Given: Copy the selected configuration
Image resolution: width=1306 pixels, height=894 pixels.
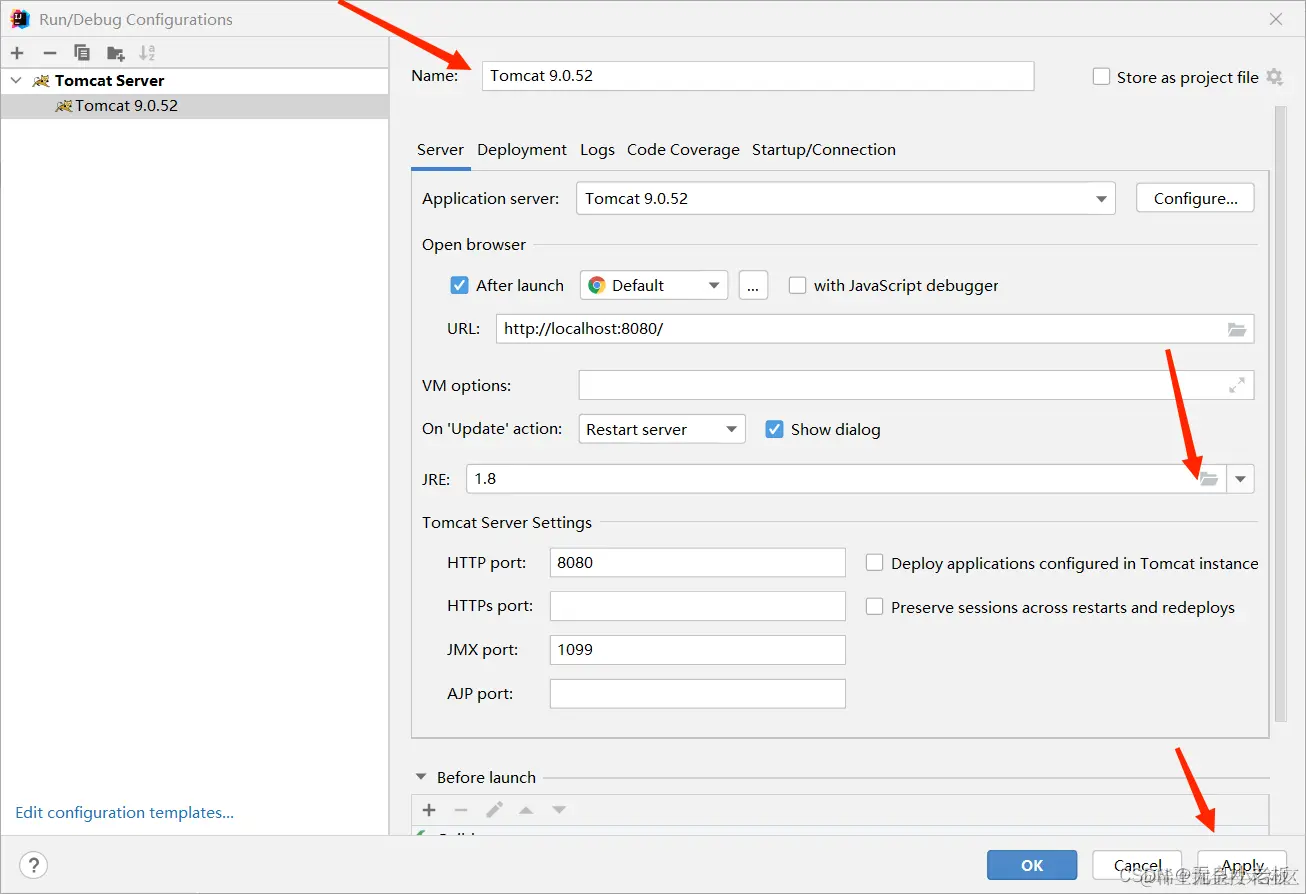Looking at the screenshot, I should pyautogui.click(x=82, y=53).
